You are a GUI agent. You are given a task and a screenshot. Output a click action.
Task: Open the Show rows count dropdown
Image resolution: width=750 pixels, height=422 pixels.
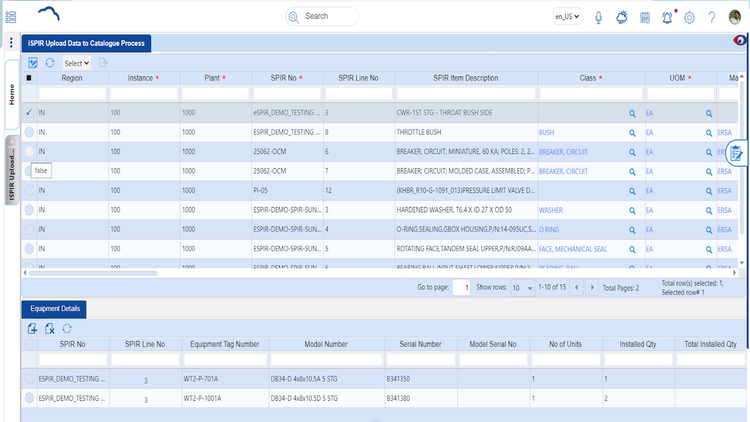(x=522, y=288)
